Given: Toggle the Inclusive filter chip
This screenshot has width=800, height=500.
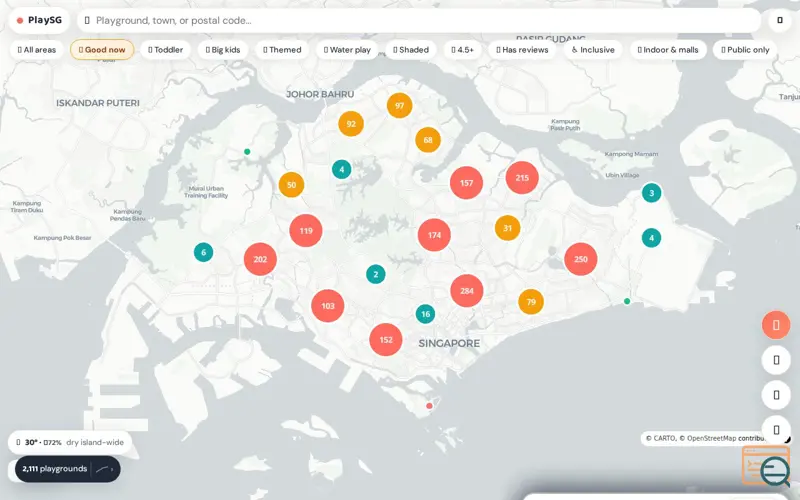Looking at the screenshot, I should [x=593, y=50].
